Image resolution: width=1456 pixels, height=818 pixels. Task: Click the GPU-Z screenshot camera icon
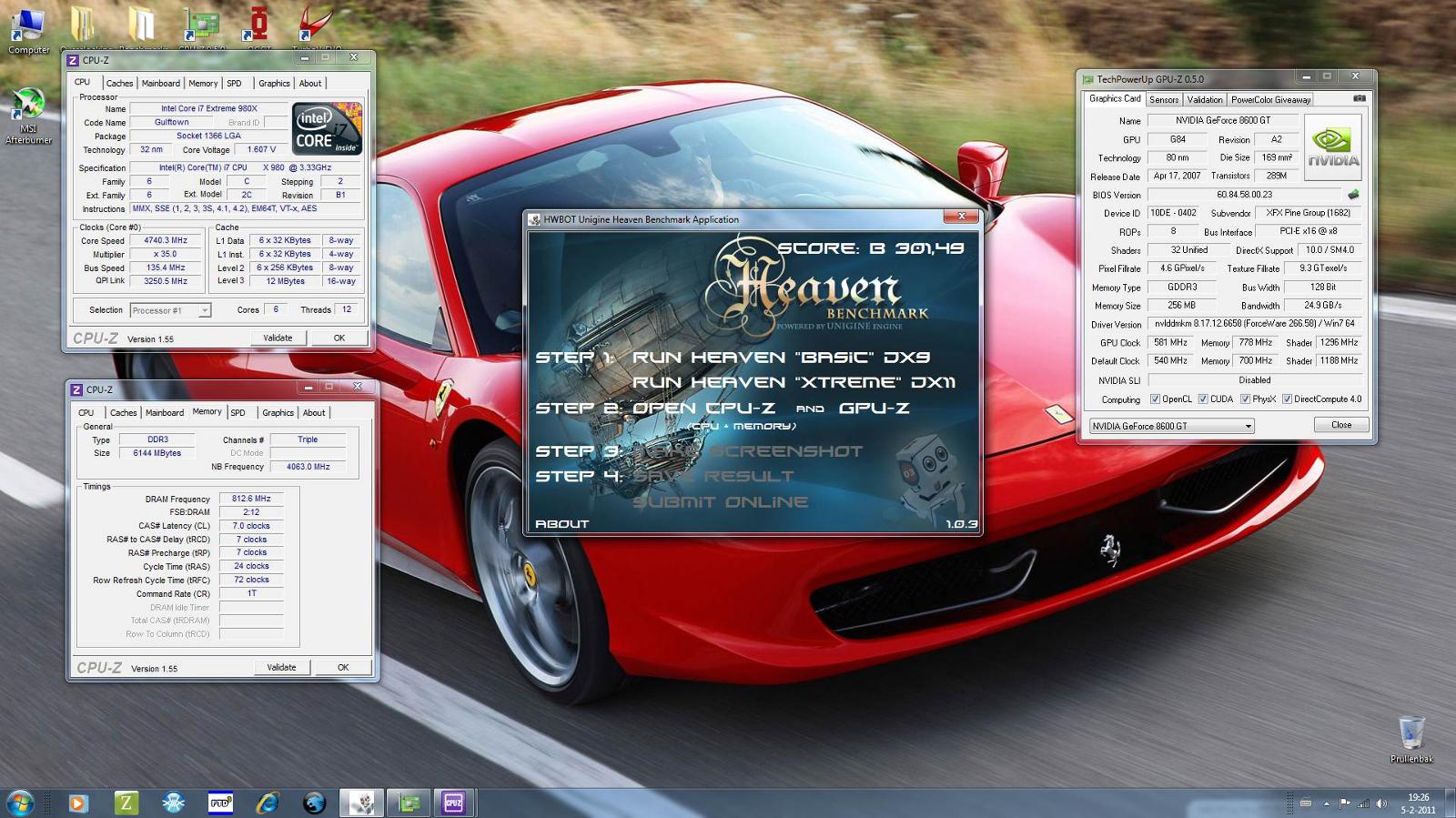(1360, 98)
